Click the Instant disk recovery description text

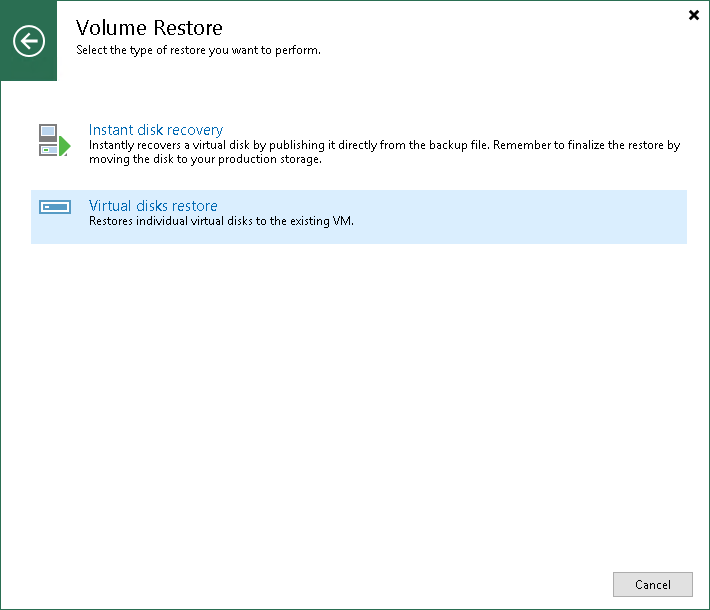[384, 152]
